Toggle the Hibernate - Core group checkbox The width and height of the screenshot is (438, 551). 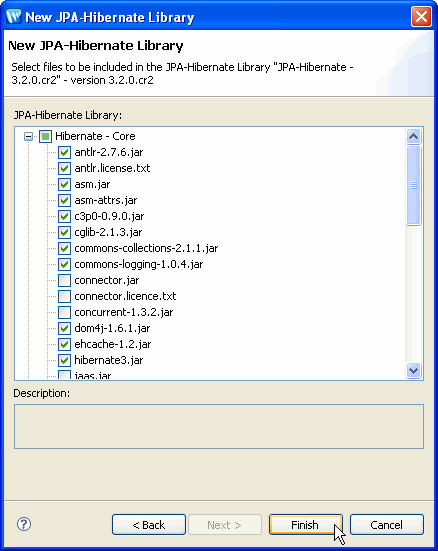click(45, 136)
